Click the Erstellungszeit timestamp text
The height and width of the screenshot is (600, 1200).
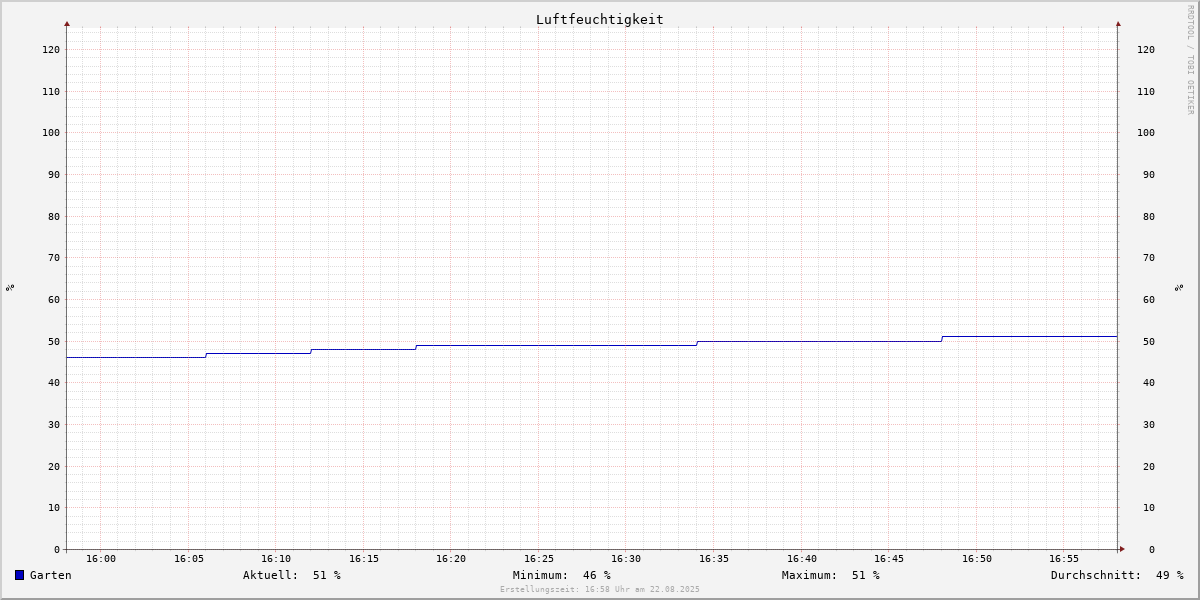tap(600, 589)
